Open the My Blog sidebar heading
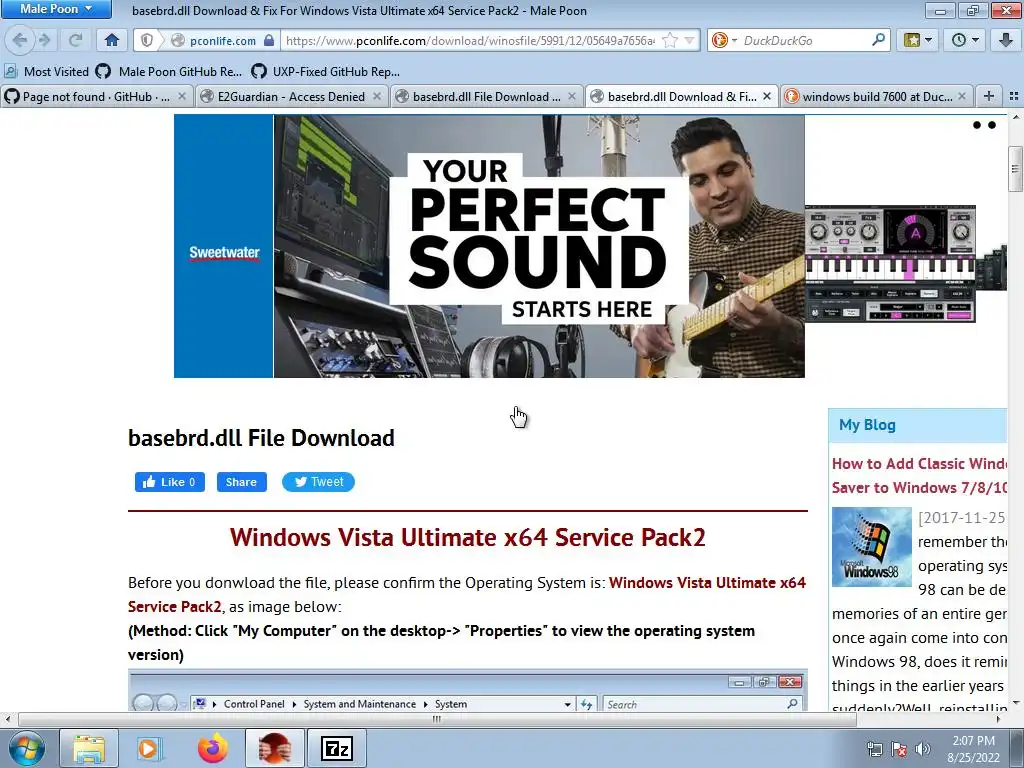This screenshot has height=768, width=1024. click(867, 425)
